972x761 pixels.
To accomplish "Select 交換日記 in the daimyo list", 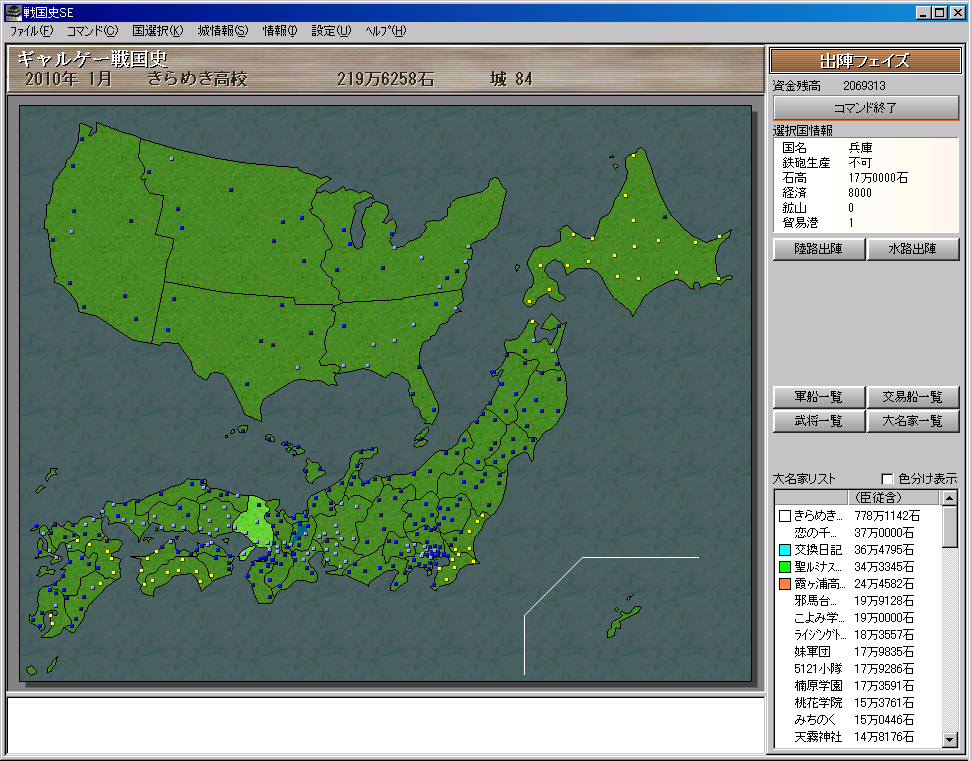I will [x=858, y=550].
